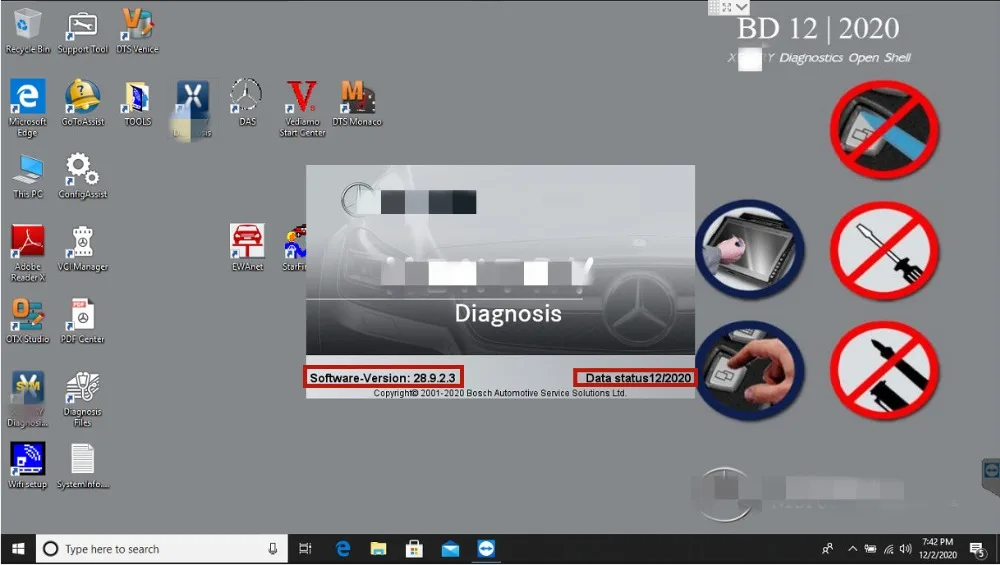Open the volume tray icon
The width and height of the screenshot is (1000, 565).
click(x=906, y=549)
